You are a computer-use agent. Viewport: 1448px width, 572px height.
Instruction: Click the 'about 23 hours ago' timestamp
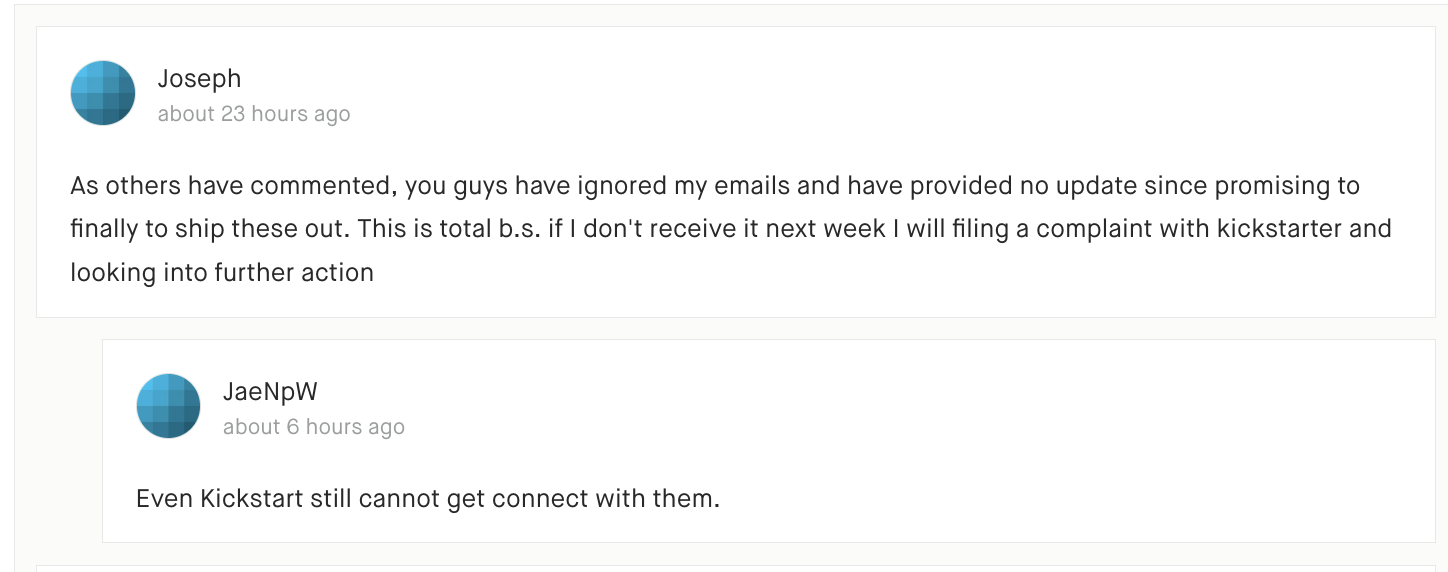(x=254, y=114)
